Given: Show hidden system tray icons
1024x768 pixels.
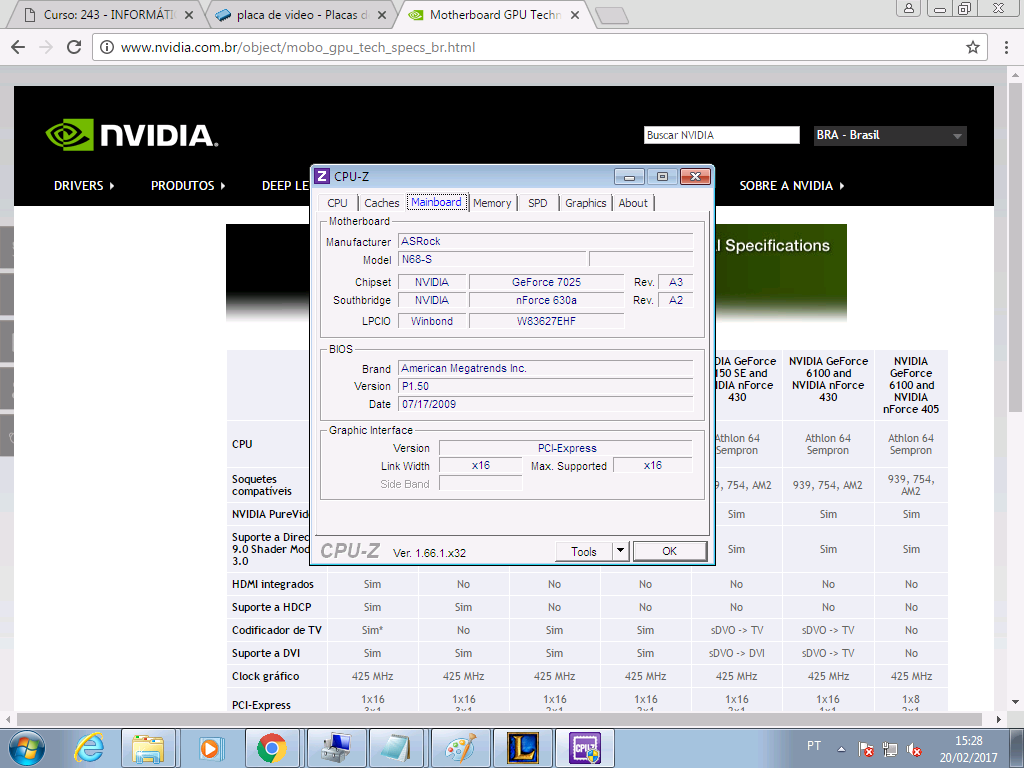Looking at the screenshot, I should pyautogui.click(x=841, y=749).
